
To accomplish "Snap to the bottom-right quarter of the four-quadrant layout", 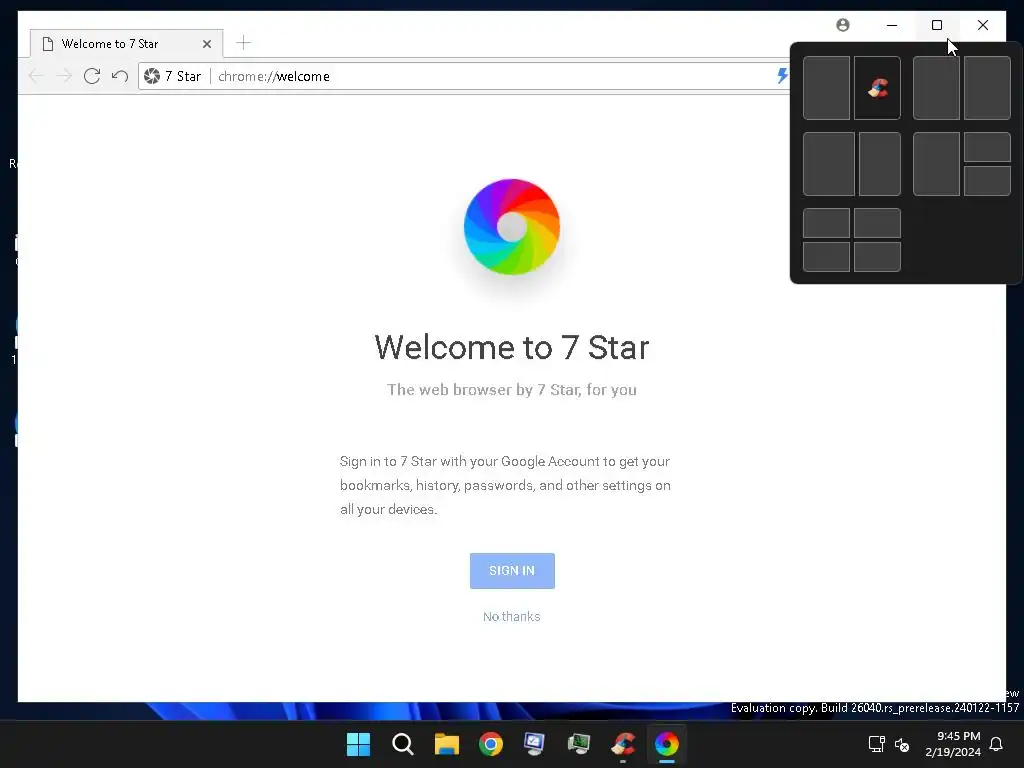I will point(877,257).
